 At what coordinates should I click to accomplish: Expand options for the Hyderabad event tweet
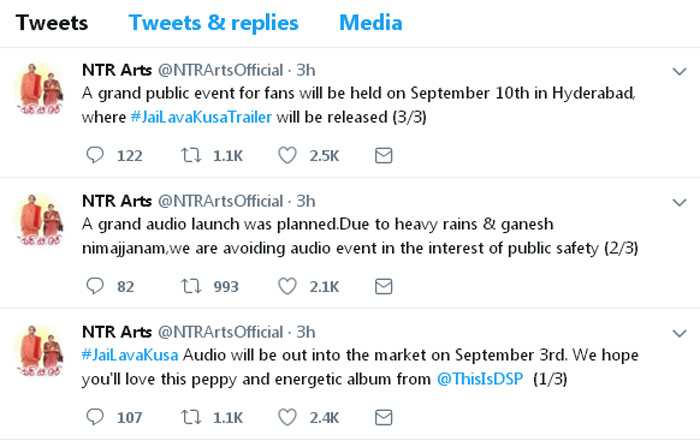(676, 71)
